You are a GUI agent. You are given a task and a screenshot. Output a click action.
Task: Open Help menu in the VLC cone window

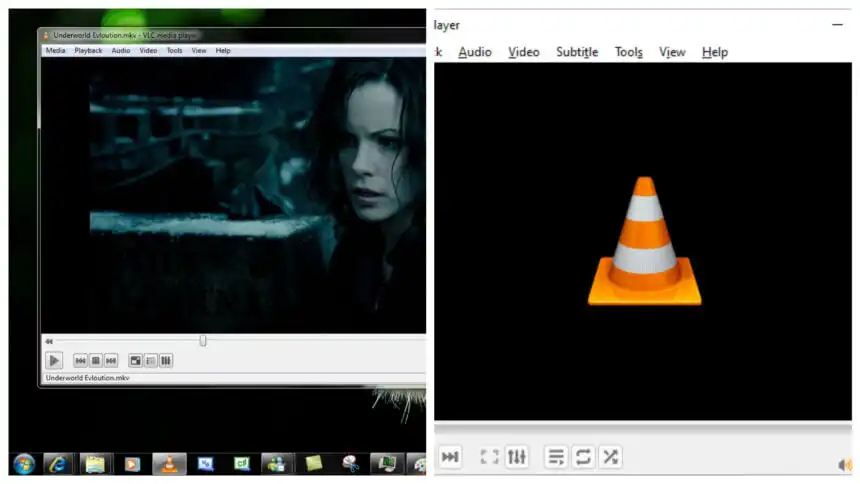[715, 52]
